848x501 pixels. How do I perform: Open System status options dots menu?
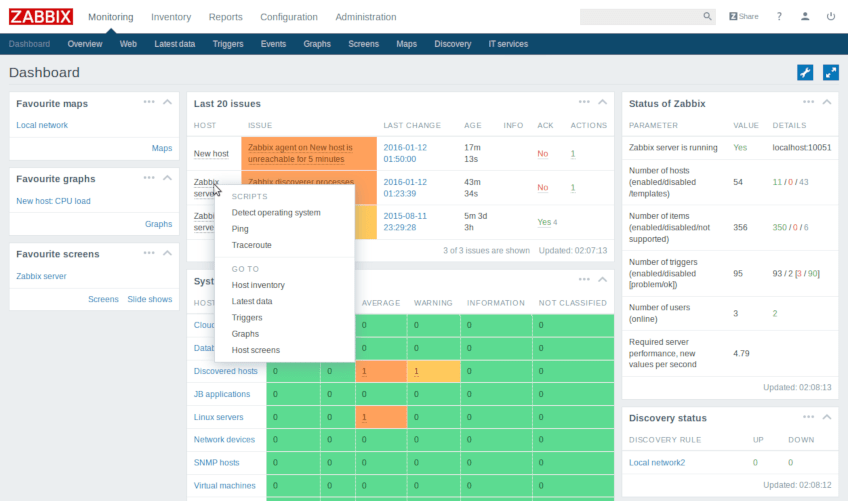coord(584,279)
